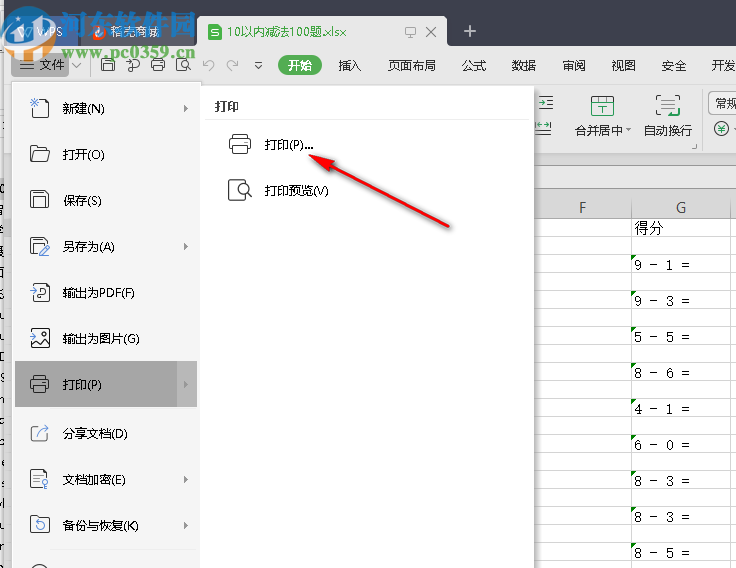Click the monitor icon on the document tab
The height and width of the screenshot is (568, 736).
[x=410, y=32]
